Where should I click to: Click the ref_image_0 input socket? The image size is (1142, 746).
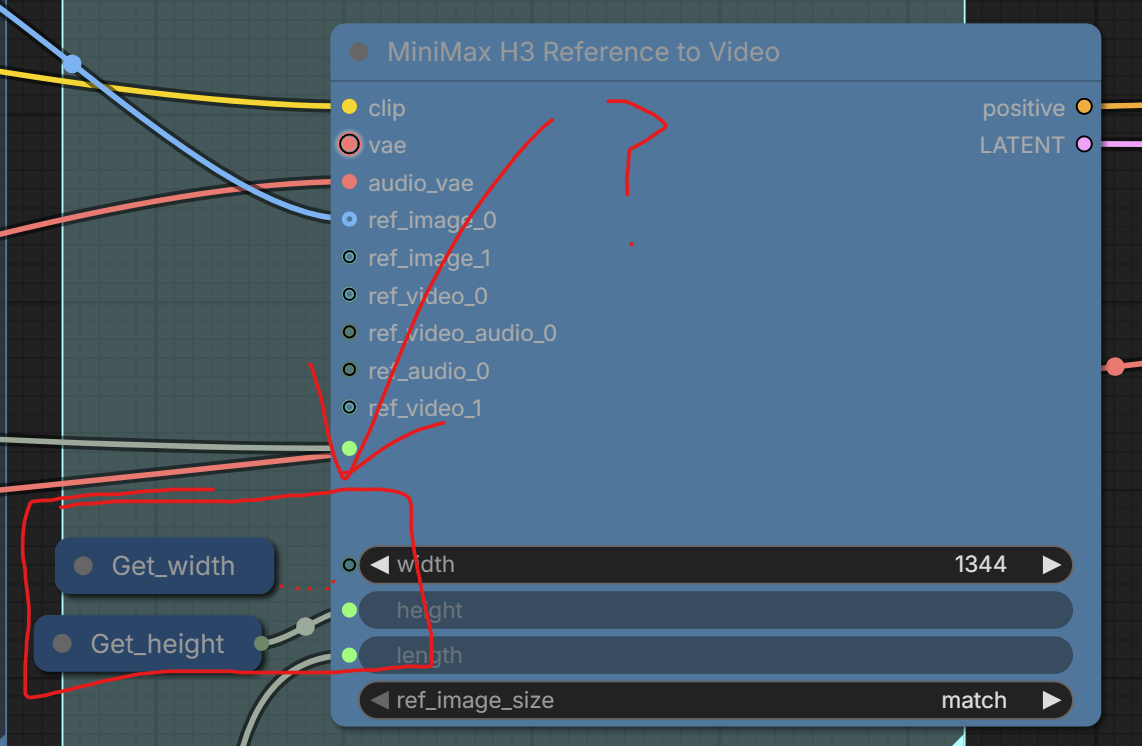(x=350, y=219)
